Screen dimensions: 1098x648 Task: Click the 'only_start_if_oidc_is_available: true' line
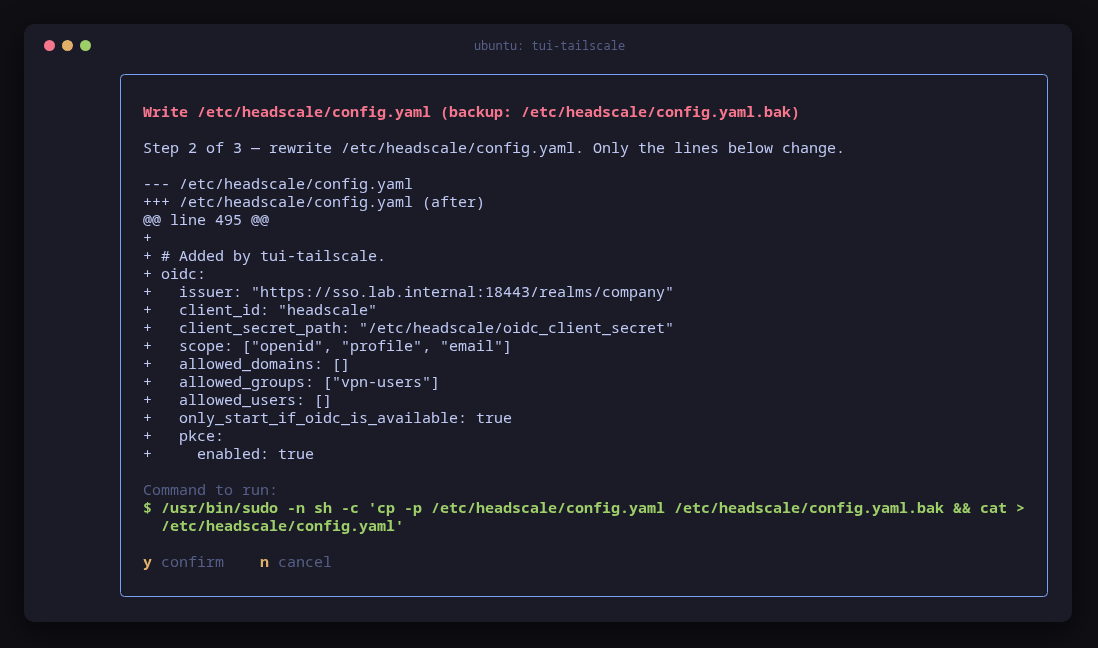tap(327, 418)
